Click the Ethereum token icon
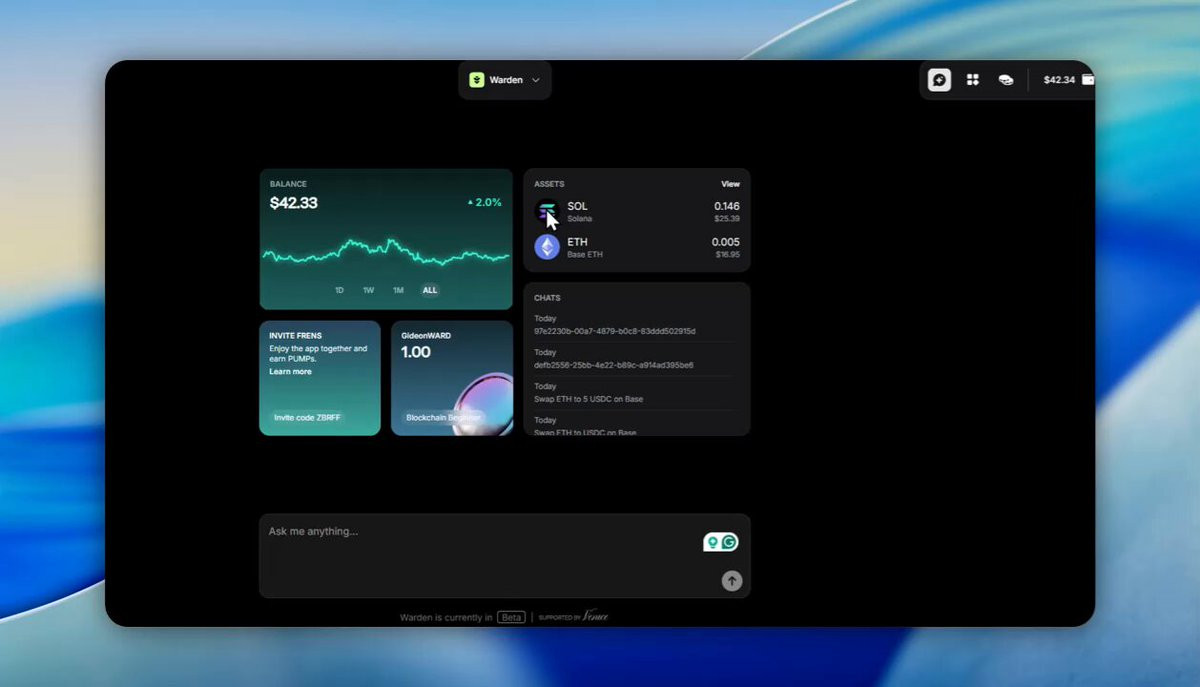The image size is (1200, 687). [547, 247]
